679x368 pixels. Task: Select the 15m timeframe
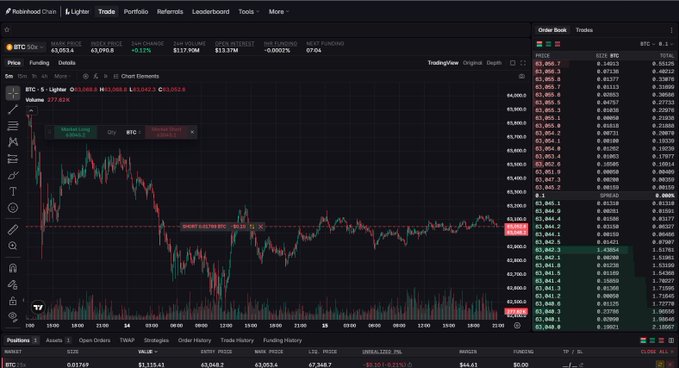[22, 76]
